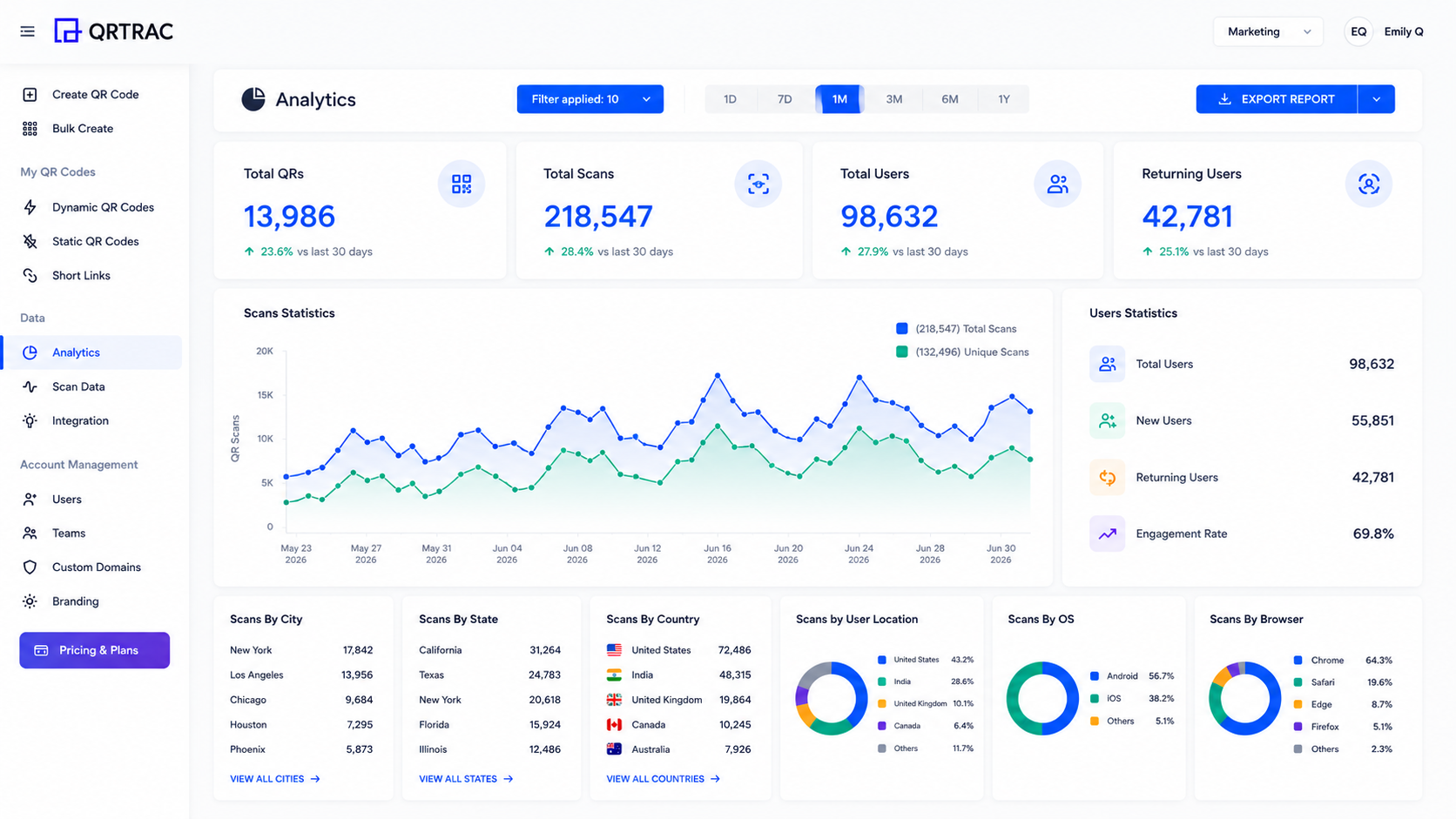
Task: Click the Australia flag in Scans By Country
Action: [x=614, y=749]
